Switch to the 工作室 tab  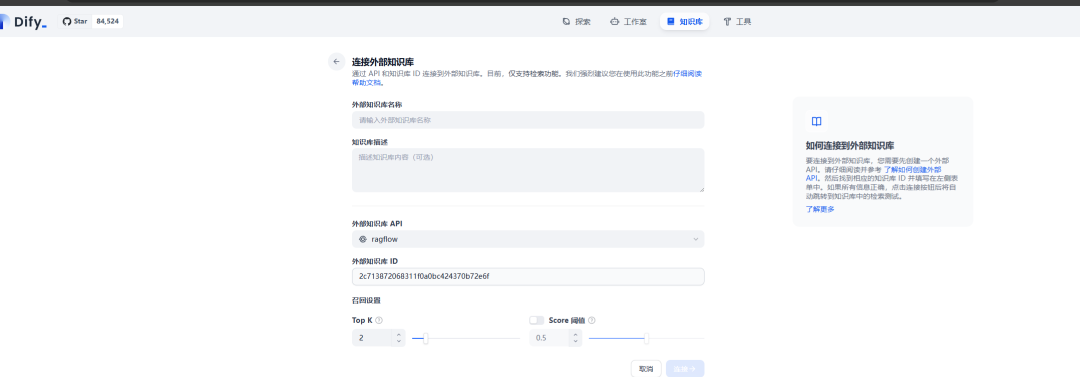[628, 21]
